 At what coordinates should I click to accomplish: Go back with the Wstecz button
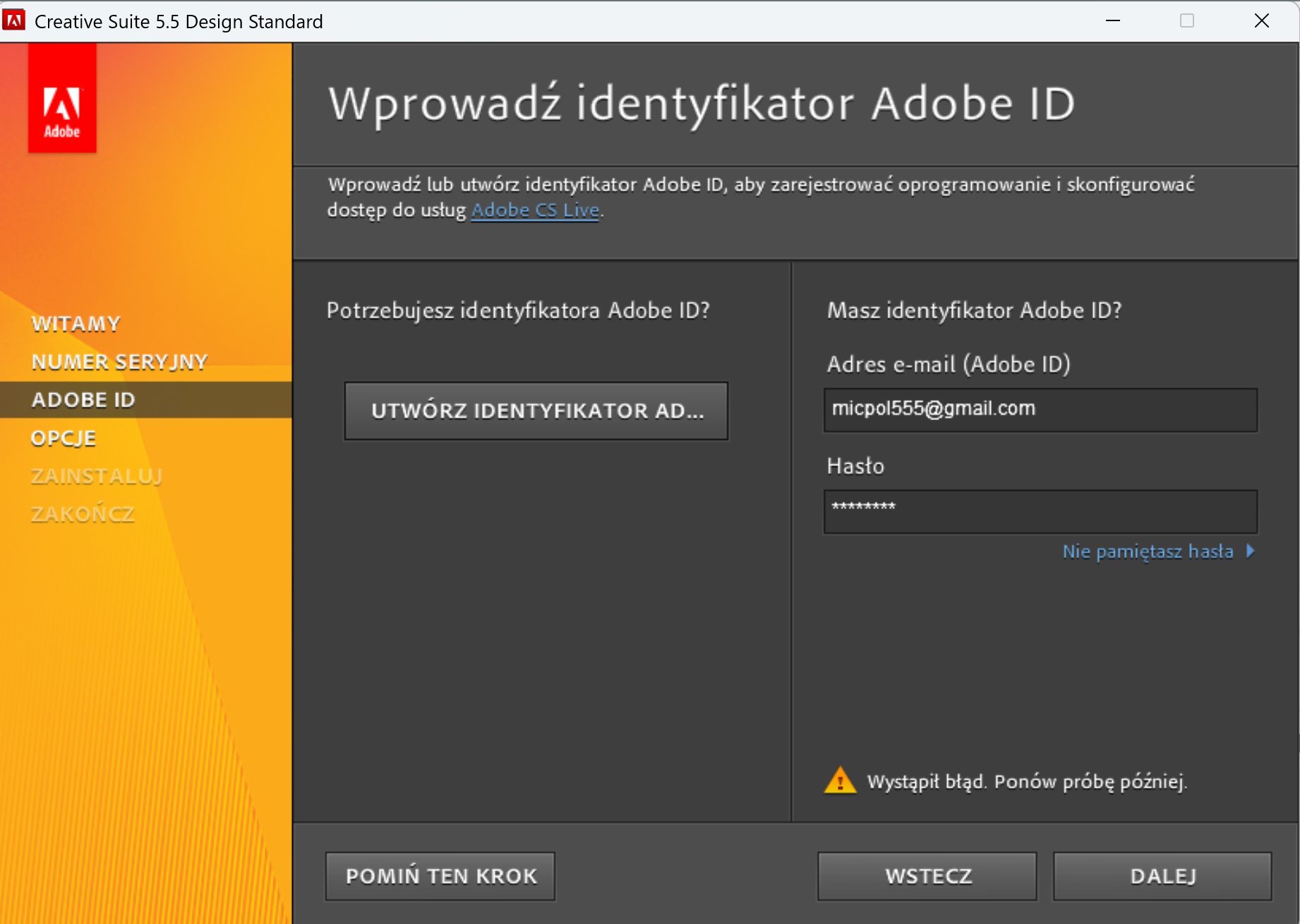point(927,876)
